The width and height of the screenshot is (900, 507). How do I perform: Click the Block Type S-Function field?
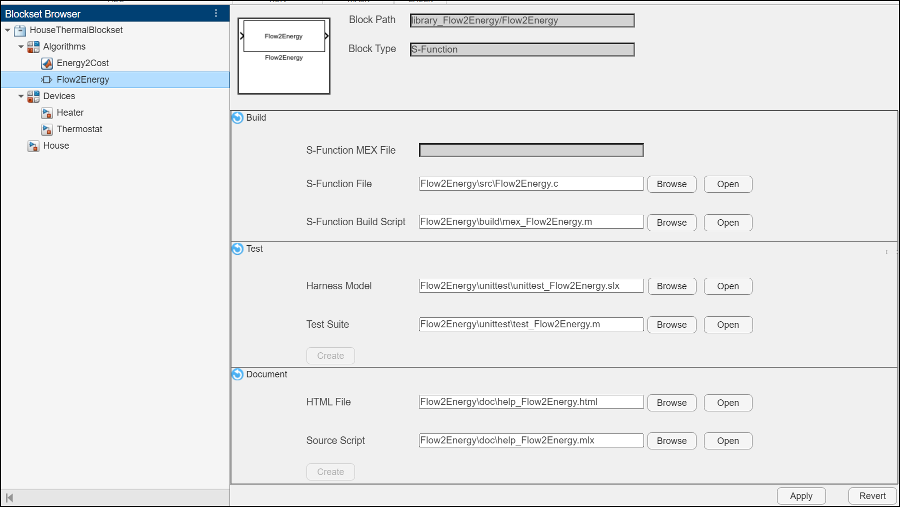pyautogui.click(x=522, y=49)
